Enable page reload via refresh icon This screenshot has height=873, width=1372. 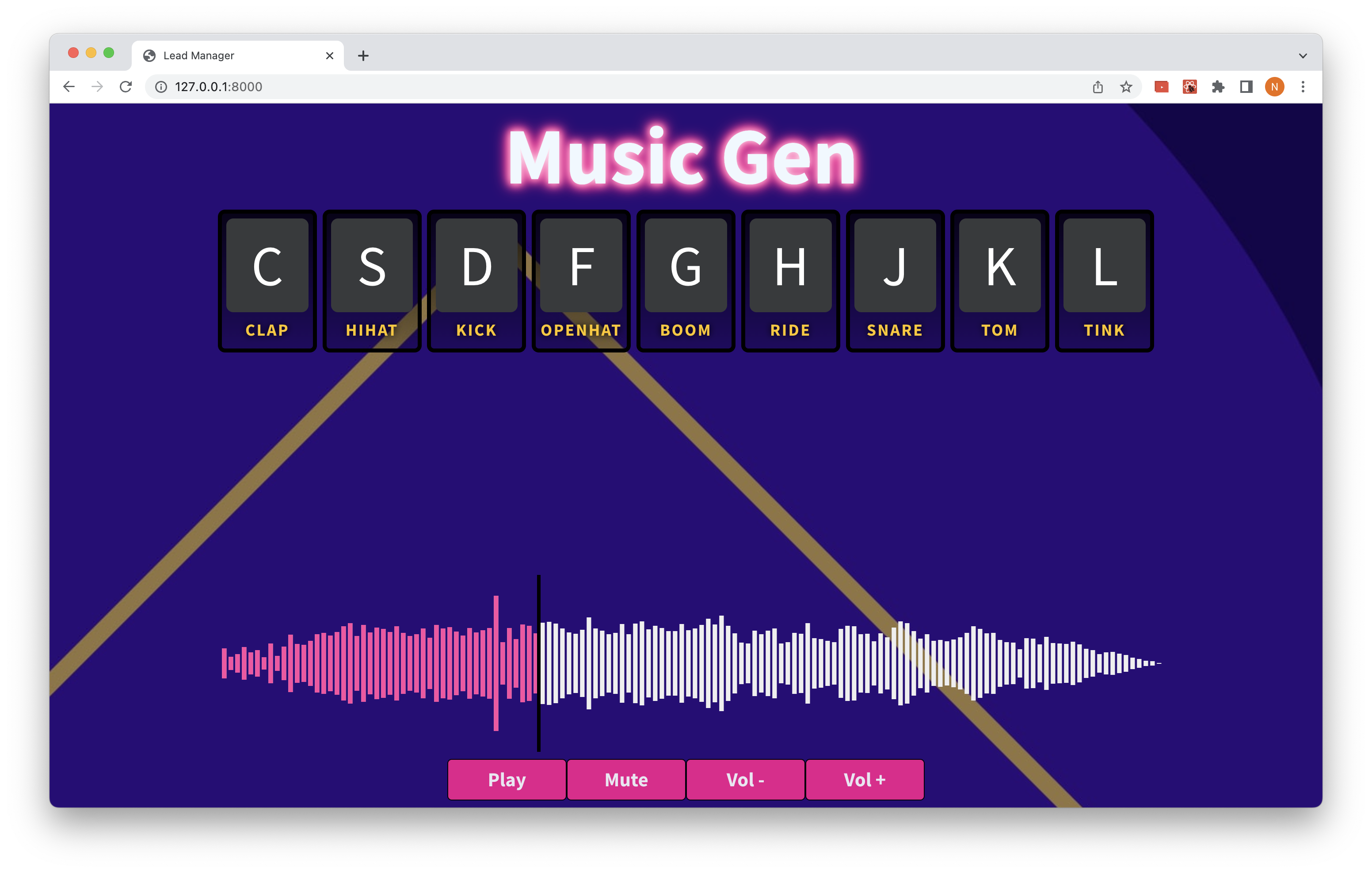(126, 87)
